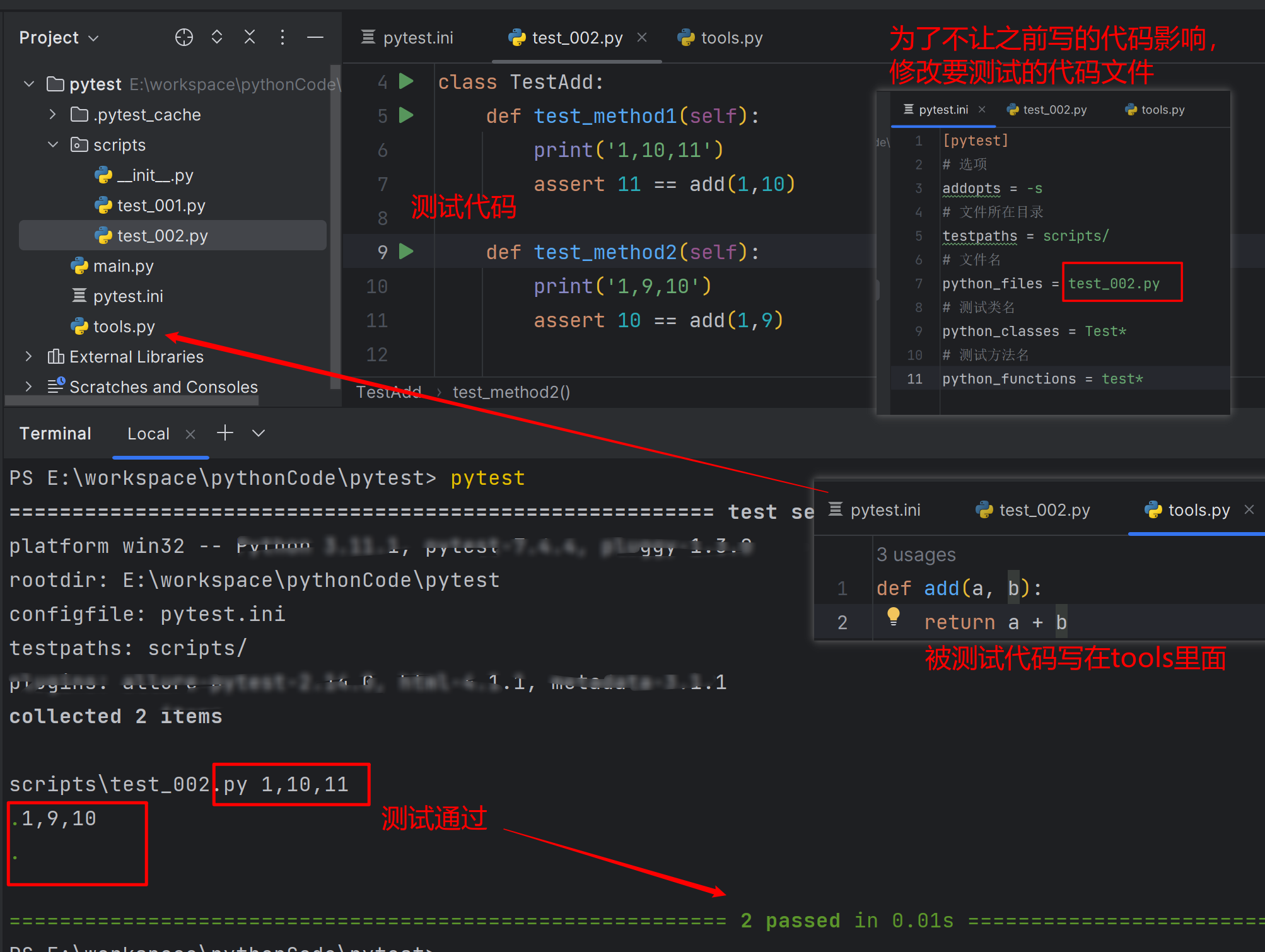Screen dimensions: 1265x952
Task: Close the test_002.py editor tab
Action: [x=642, y=38]
